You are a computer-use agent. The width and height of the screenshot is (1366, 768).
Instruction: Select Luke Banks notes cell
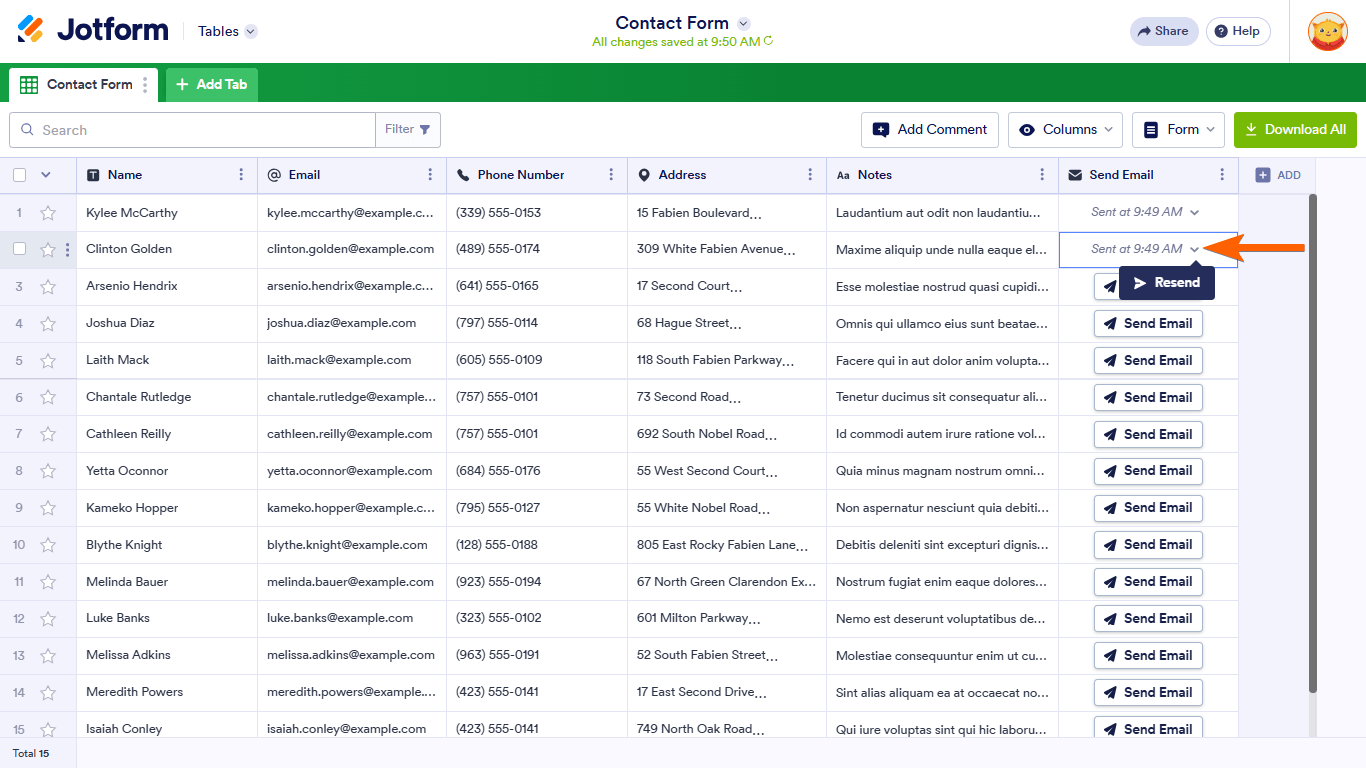(x=943, y=619)
